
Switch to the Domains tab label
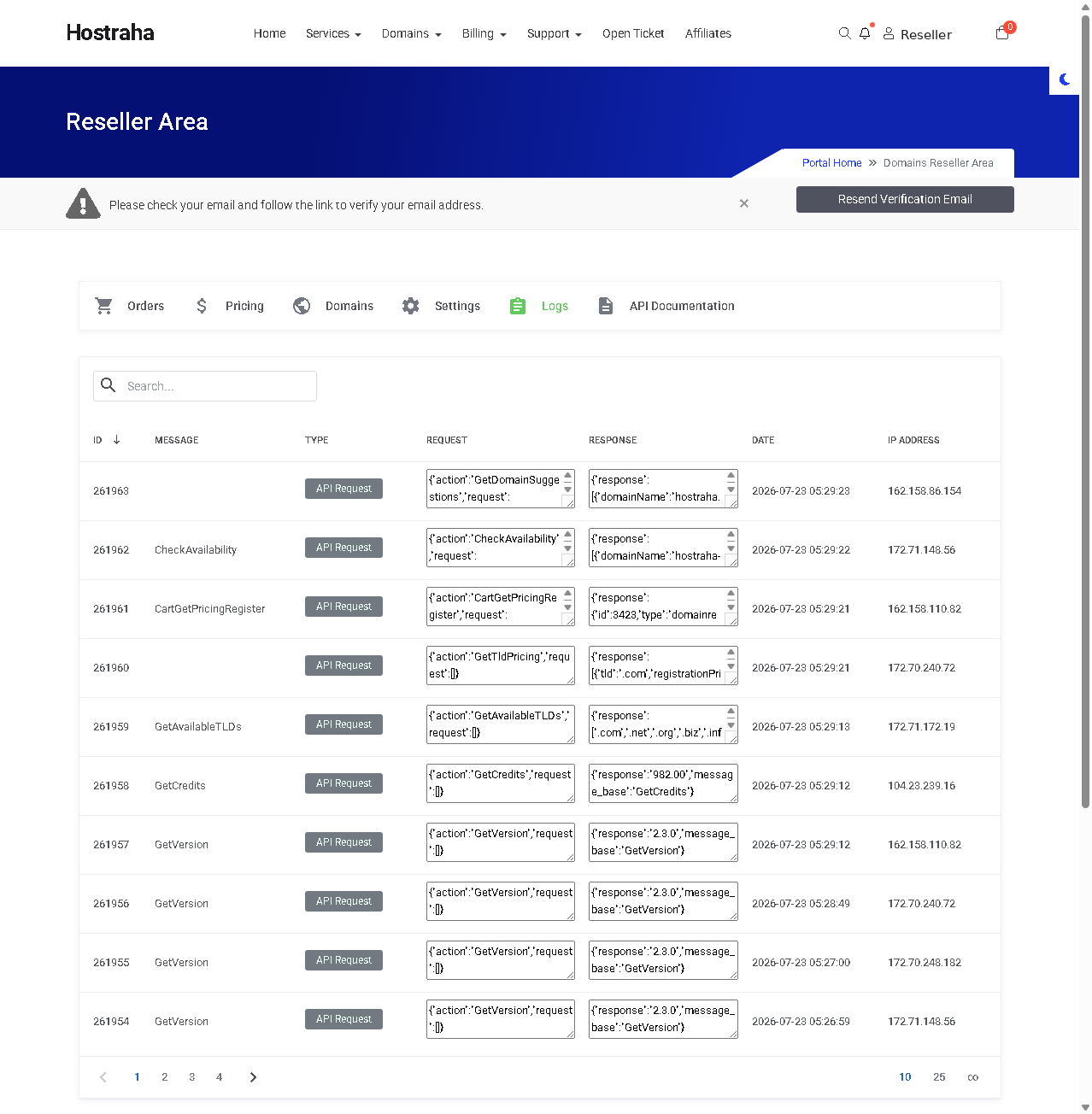(349, 306)
